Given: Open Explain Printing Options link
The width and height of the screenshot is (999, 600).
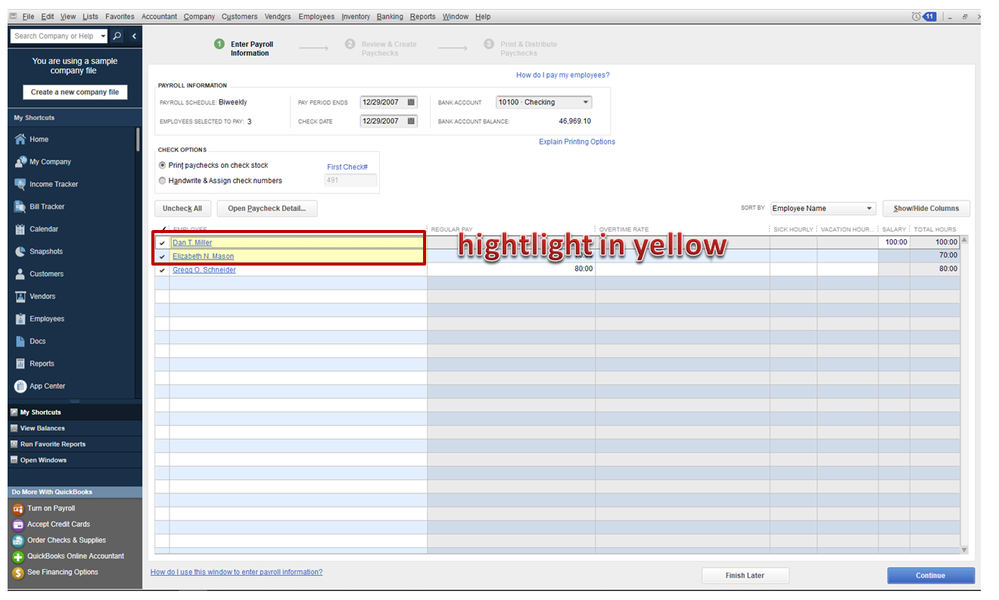Looking at the screenshot, I should click(577, 141).
